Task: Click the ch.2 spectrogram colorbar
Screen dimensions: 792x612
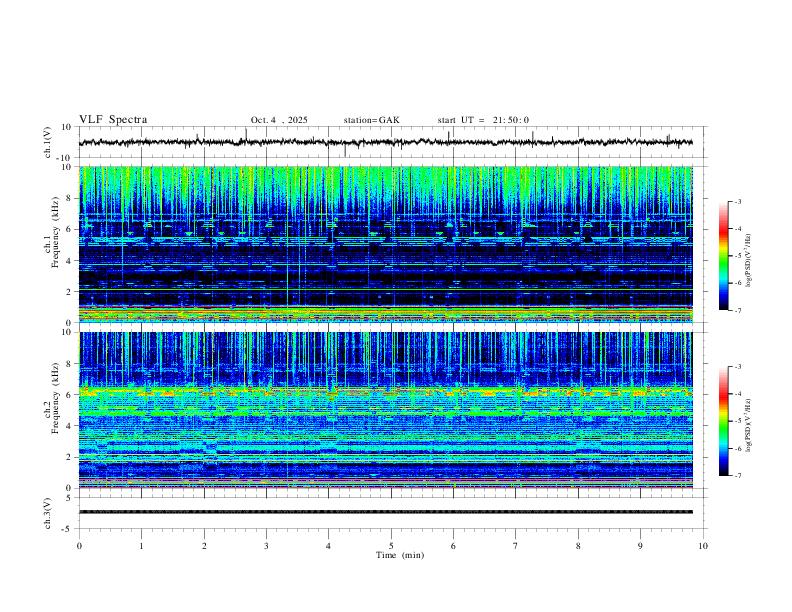Action: [x=723, y=421]
